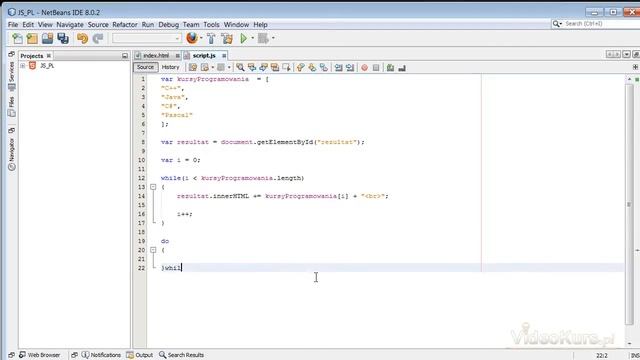
Task: Open the Edit menu
Action: (x=28, y=24)
